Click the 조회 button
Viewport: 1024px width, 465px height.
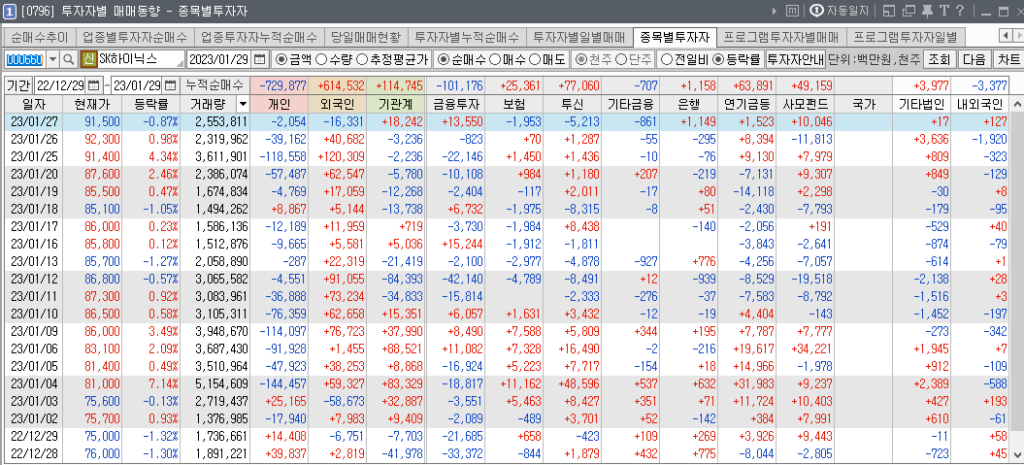939,60
